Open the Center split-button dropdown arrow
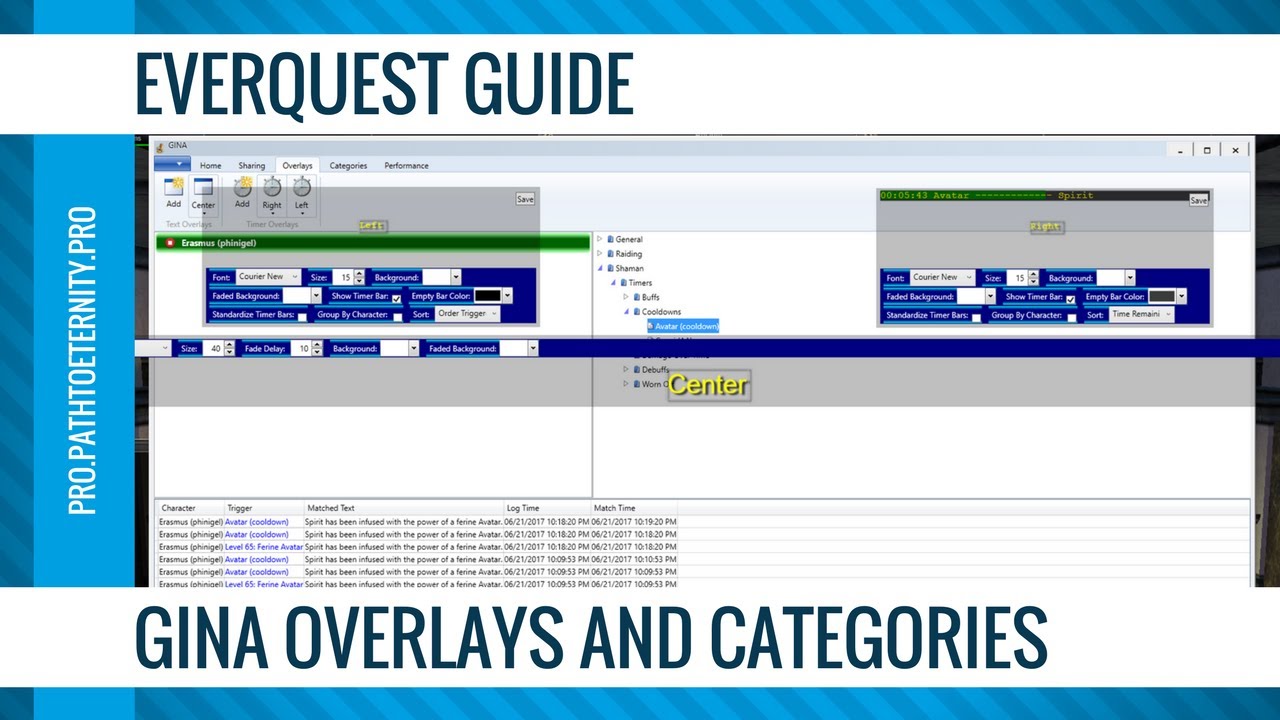Image resolution: width=1280 pixels, height=720 pixels. (204, 213)
